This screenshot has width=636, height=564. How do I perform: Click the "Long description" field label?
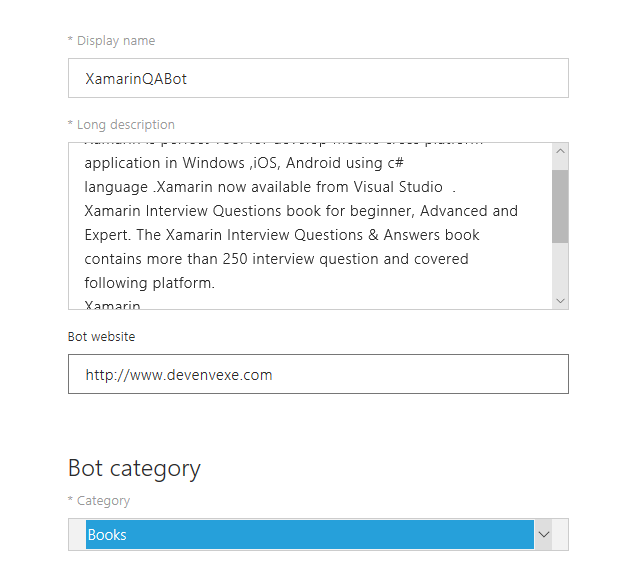[125, 125]
